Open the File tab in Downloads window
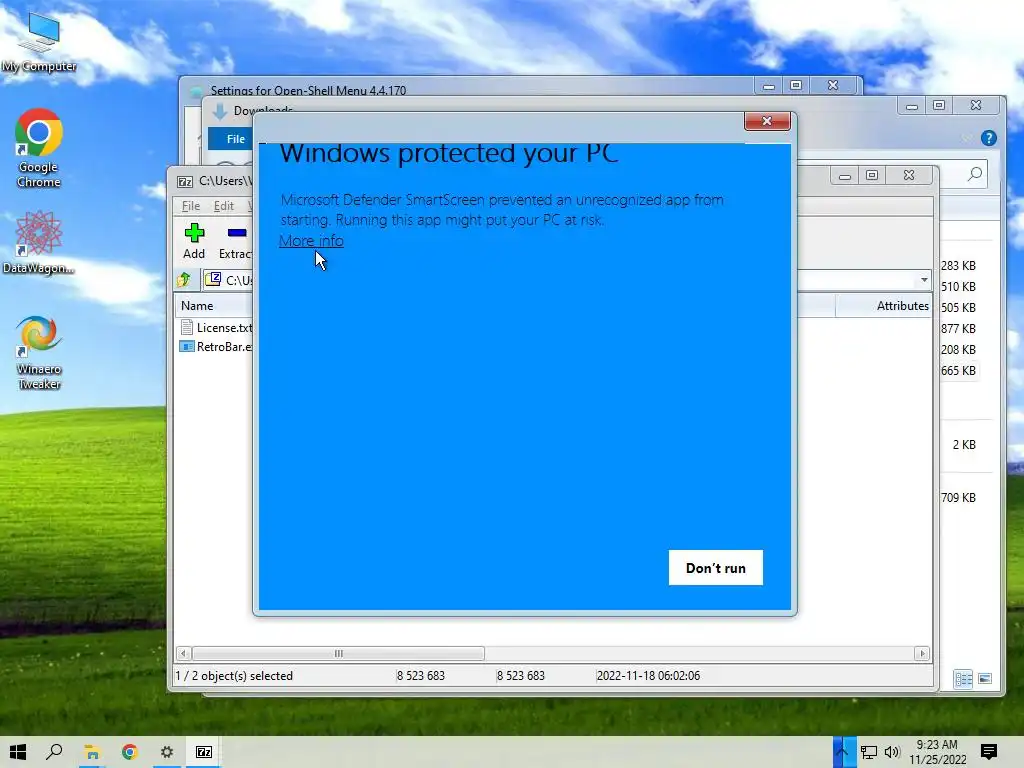The width and height of the screenshot is (1024, 768). click(x=235, y=138)
